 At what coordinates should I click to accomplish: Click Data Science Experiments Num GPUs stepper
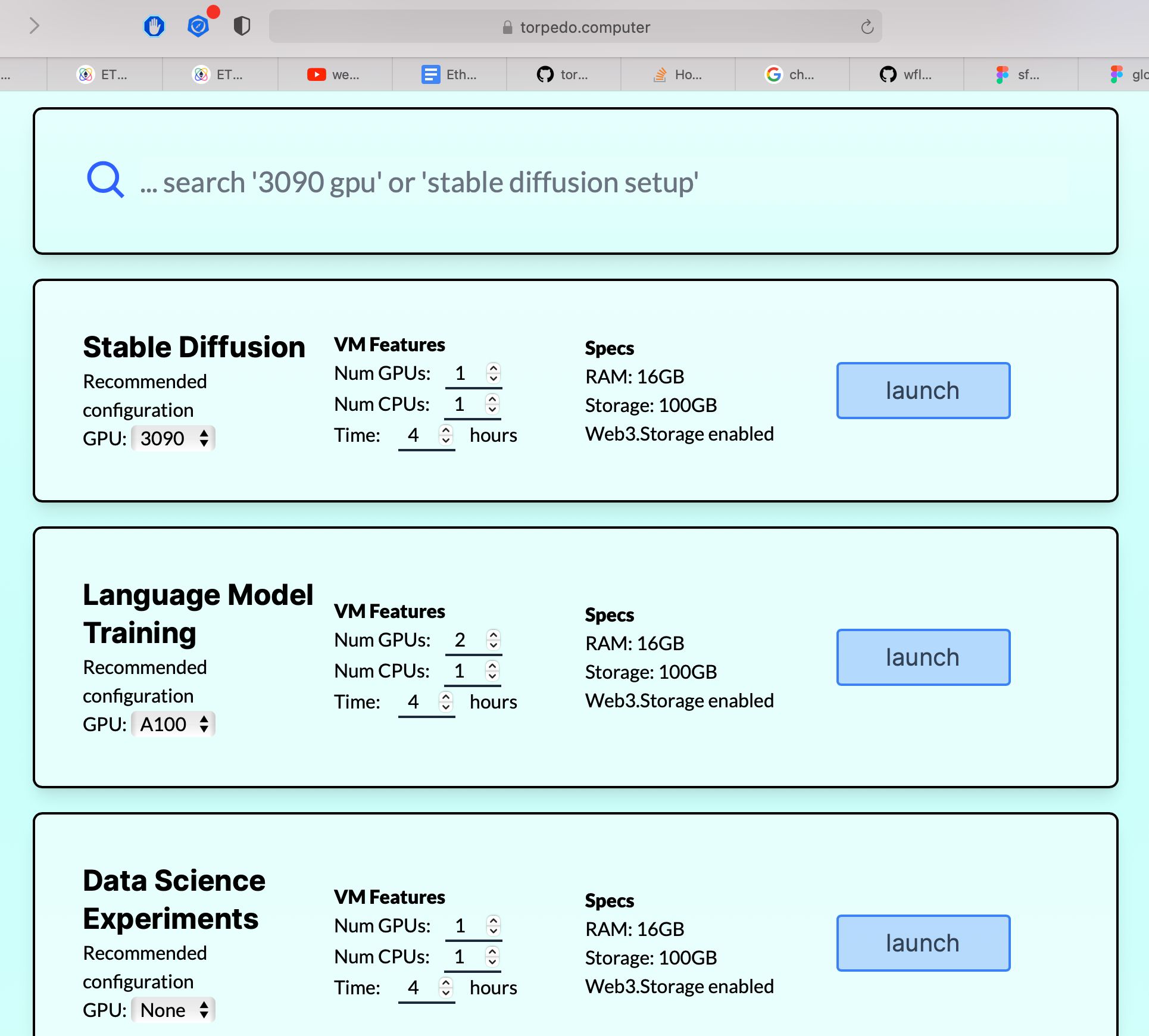click(x=493, y=926)
